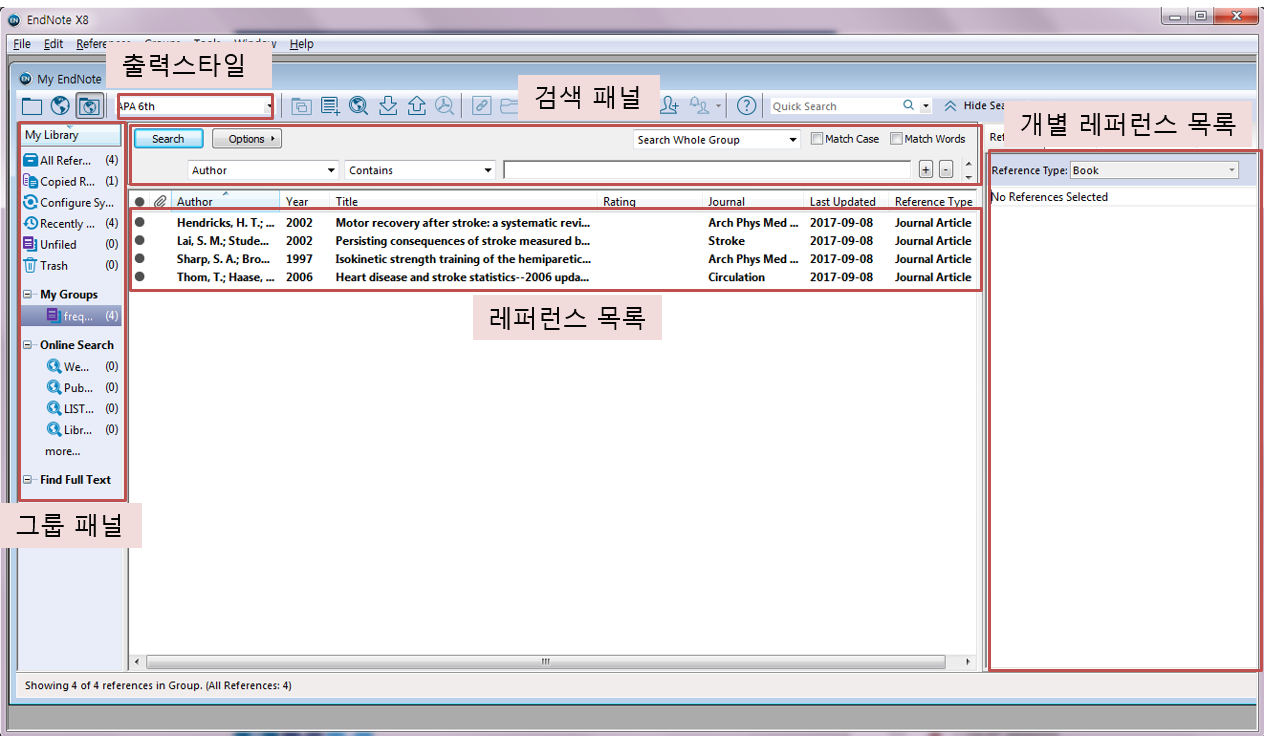1264x736 pixels.
Task: Open the All References group
Action: pos(71,160)
